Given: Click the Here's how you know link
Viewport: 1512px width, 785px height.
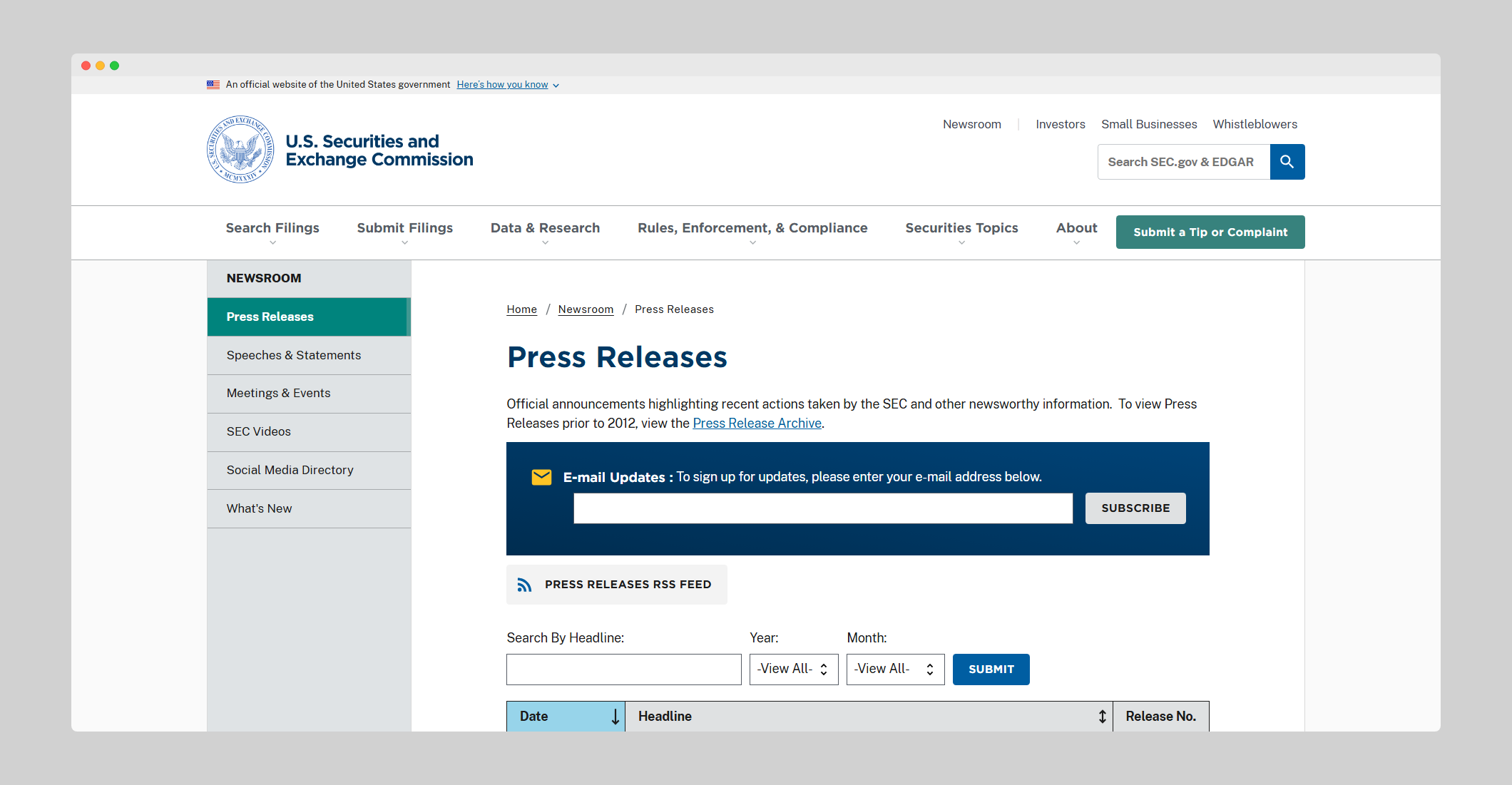Looking at the screenshot, I should pyautogui.click(x=502, y=85).
